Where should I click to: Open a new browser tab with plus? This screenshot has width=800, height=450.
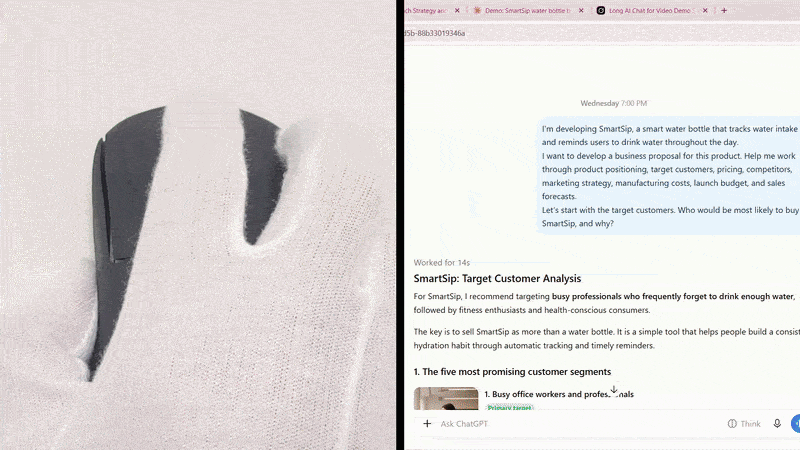click(724, 10)
